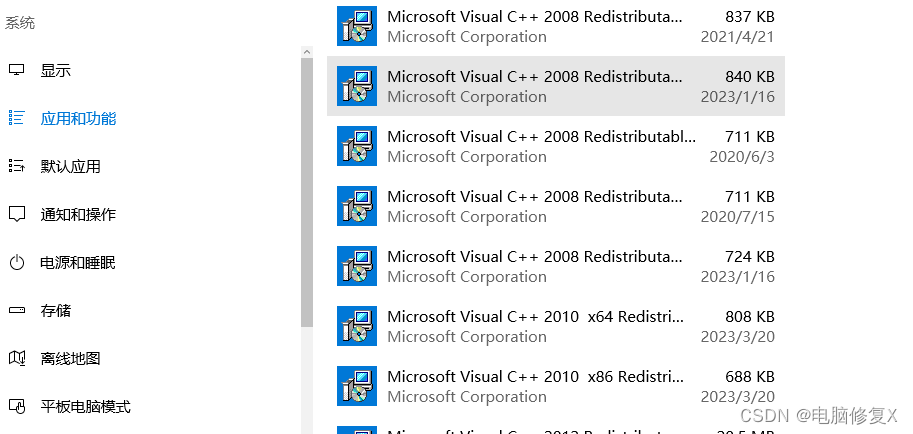Select Visual C++ 2008 entry sized 837 KB
The width and height of the screenshot is (913, 434).
[x=555, y=26]
